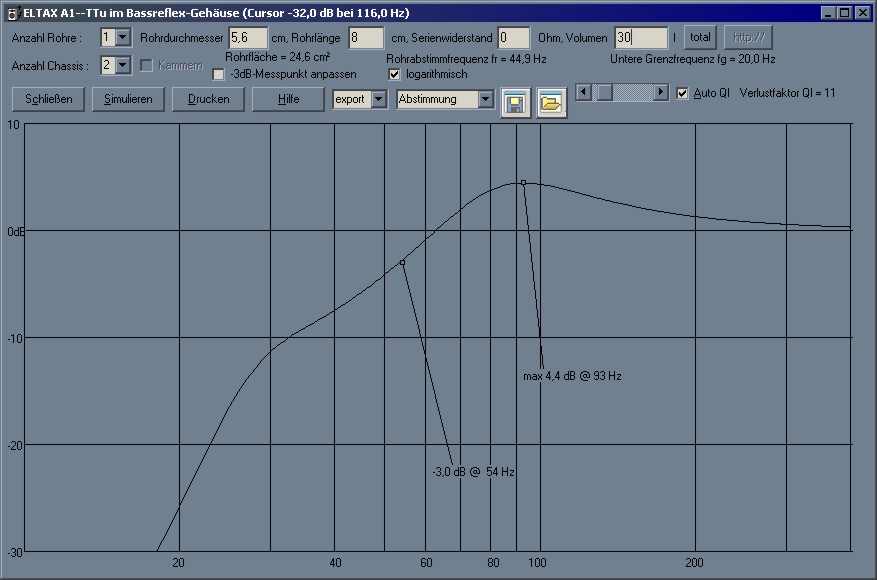Screen dimensions: 877x580
Task: Click 'Untere Grenzfrequenz fg = 20,0 Hz' text
Action: [x=692, y=59]
